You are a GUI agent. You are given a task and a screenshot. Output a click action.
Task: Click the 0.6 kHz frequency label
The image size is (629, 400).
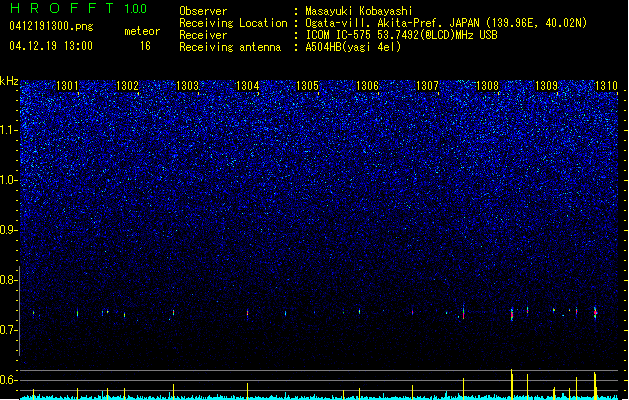[9, 380]
